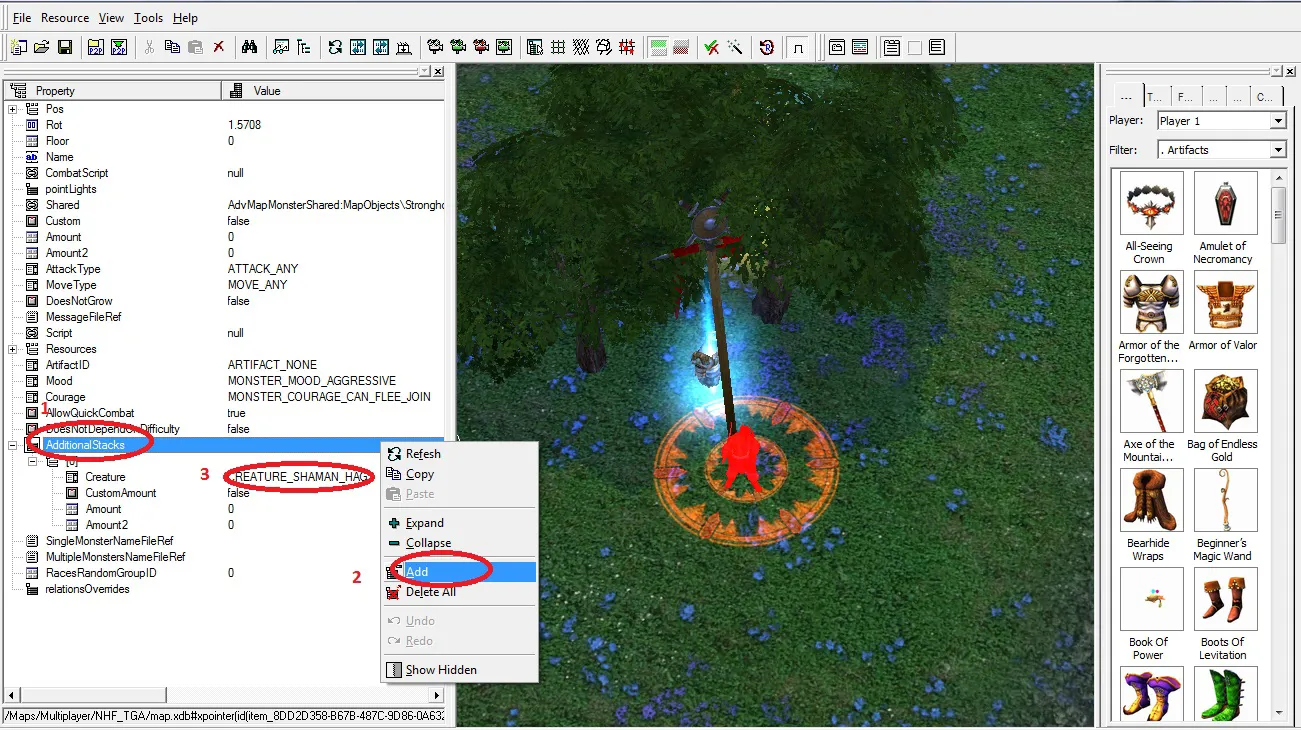Click the plain grid toolbar icon
1301x730 pixels.
point(558,47)
